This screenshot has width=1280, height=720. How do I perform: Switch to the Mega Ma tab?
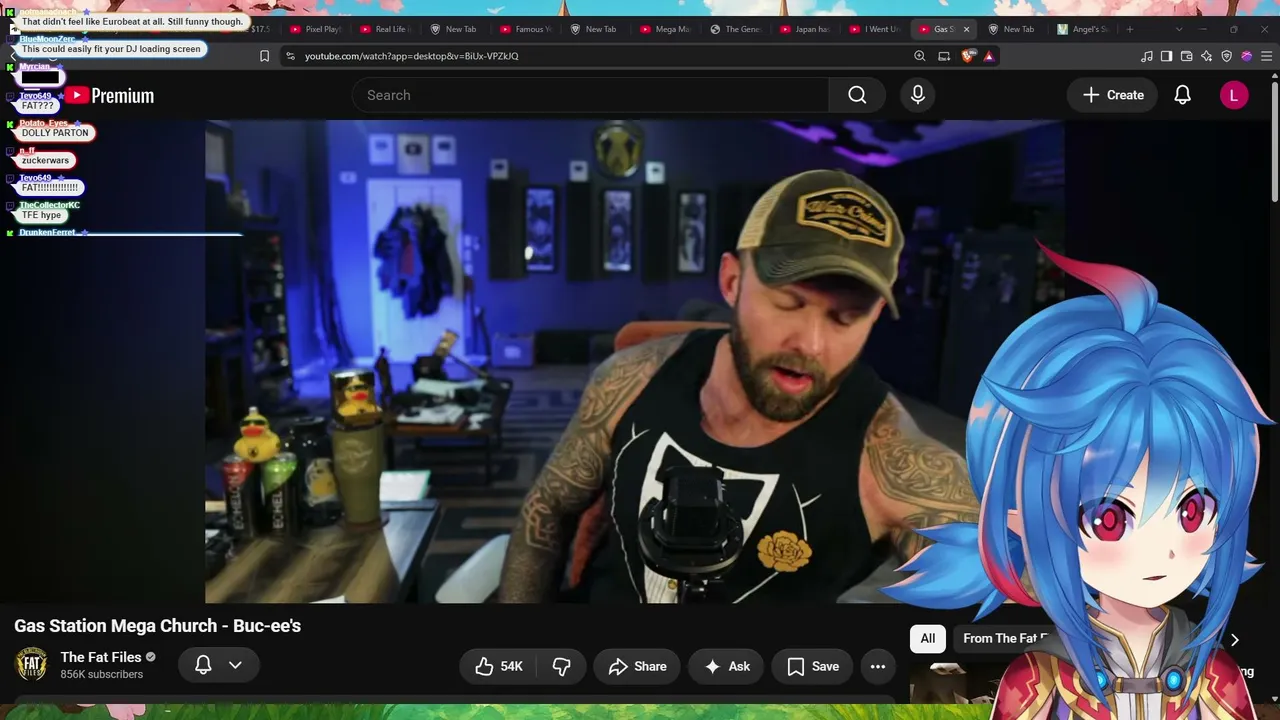pyautogui.click(x=665, y=29)
